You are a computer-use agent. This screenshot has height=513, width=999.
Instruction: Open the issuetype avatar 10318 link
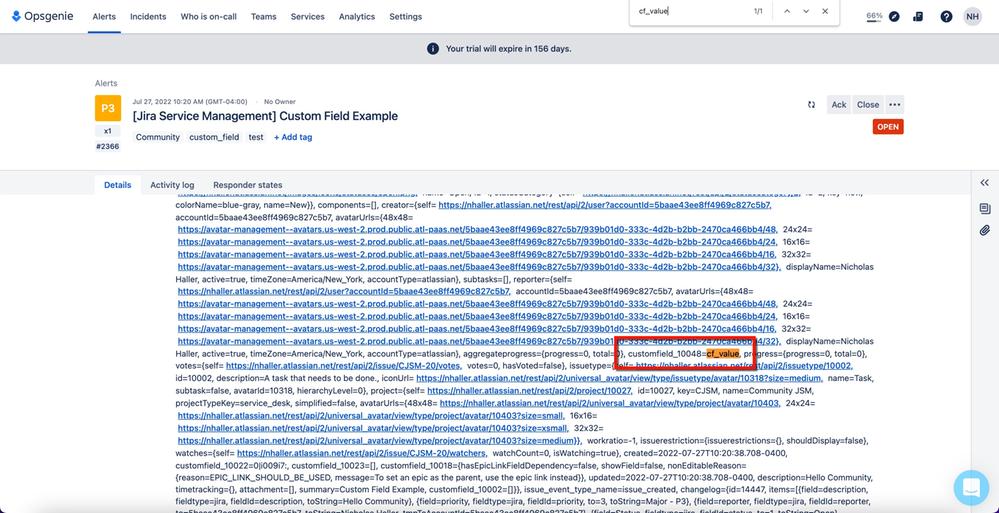620,379
